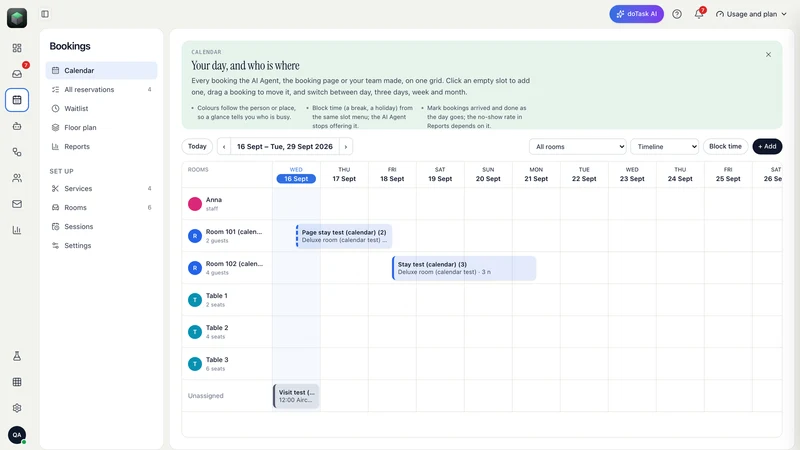800x450 pixels.
Task: Click the + Add button
Action: [x=767, y=146]
